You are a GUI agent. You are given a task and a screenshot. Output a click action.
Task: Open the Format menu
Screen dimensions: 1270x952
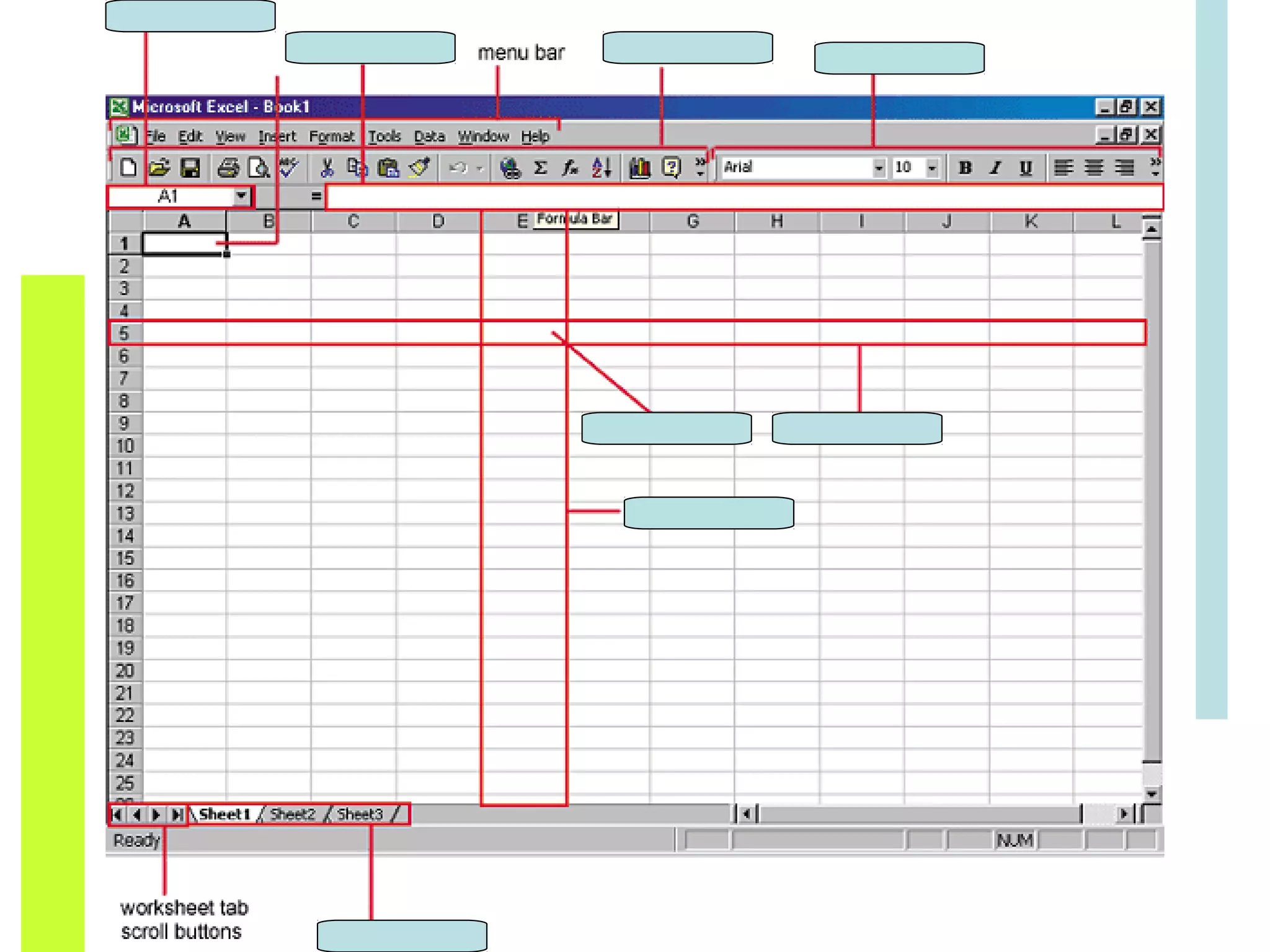(x=331, y=136)
